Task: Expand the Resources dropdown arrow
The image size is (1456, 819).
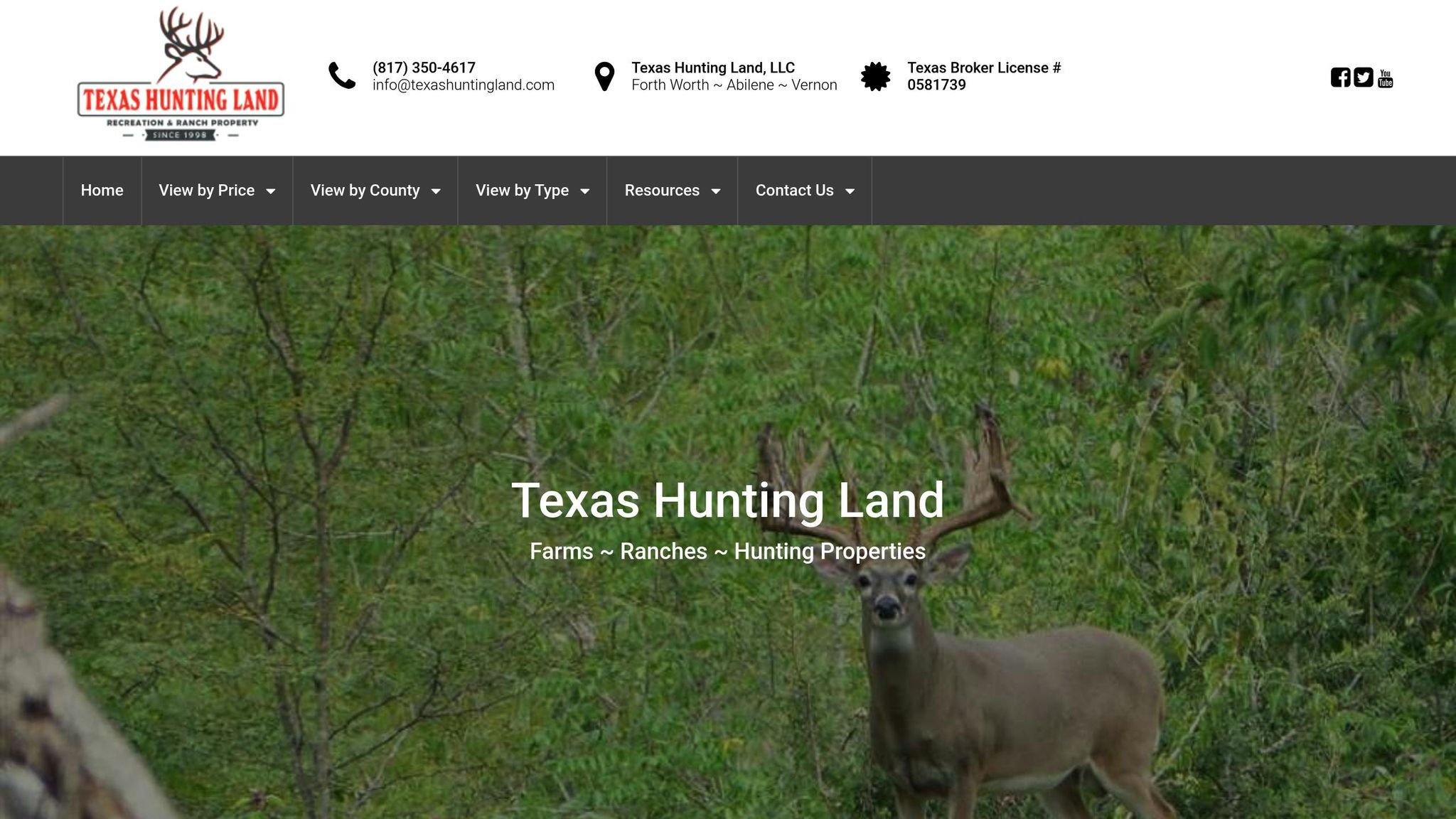Action: pyautogui.click(x=716, y=191)
